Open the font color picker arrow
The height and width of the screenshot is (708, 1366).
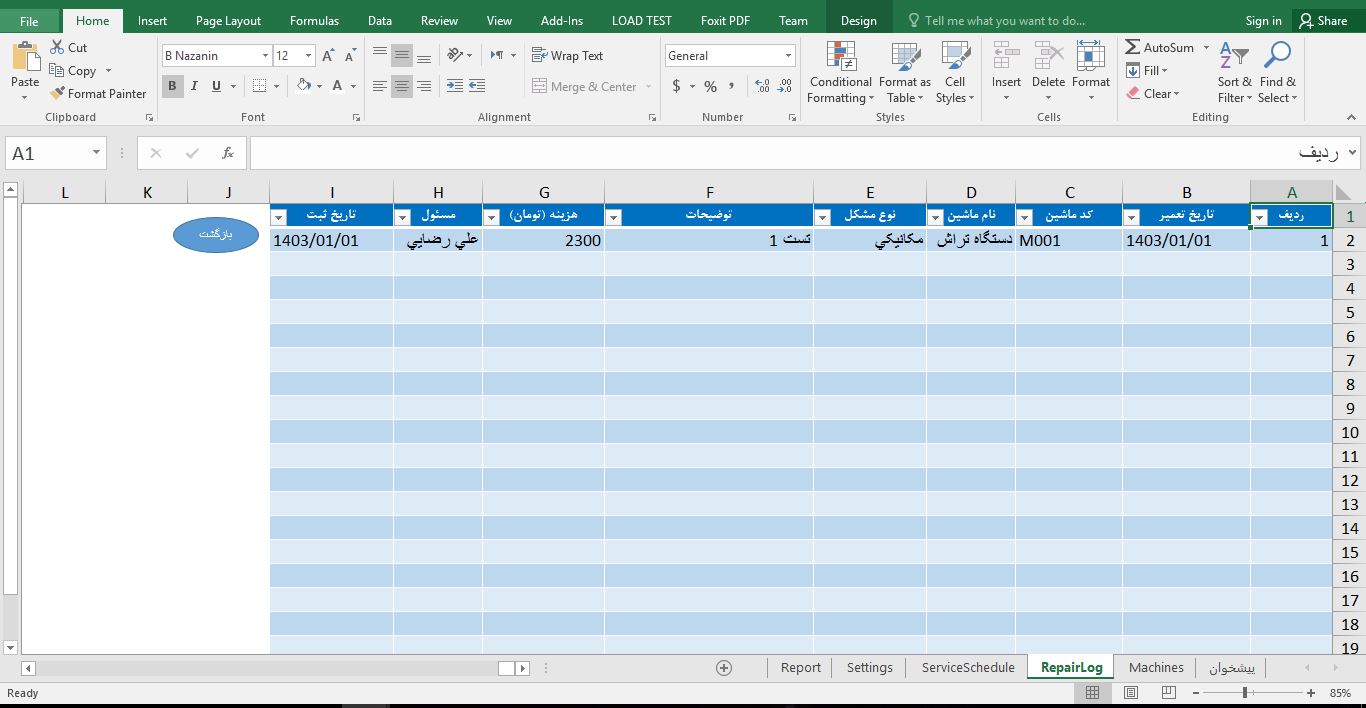[x=353, y=86]
